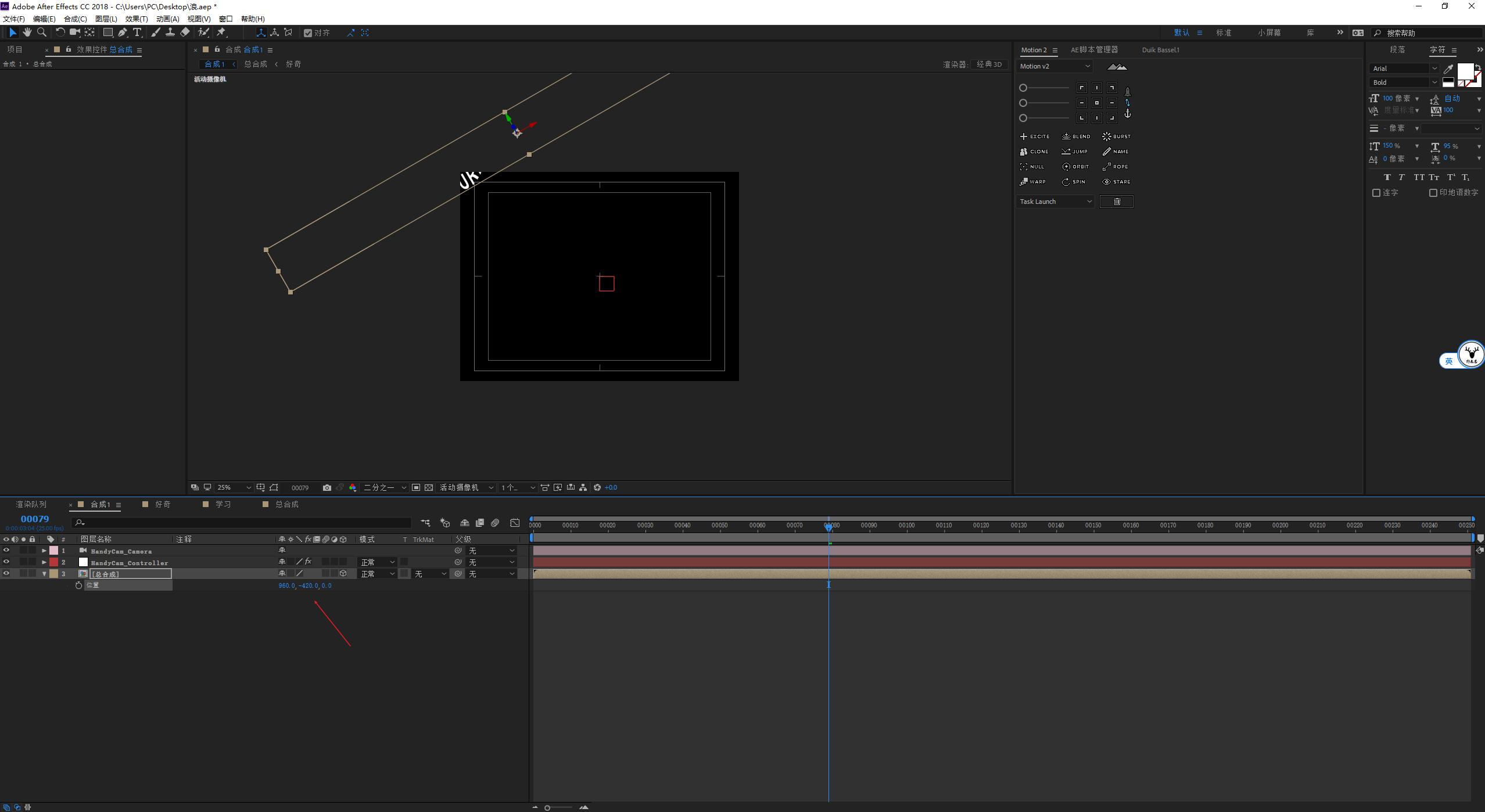Screen dimensions: 1485x812
Task: Click the snapshot camera icon in viewer
Action: coord(327,488)
